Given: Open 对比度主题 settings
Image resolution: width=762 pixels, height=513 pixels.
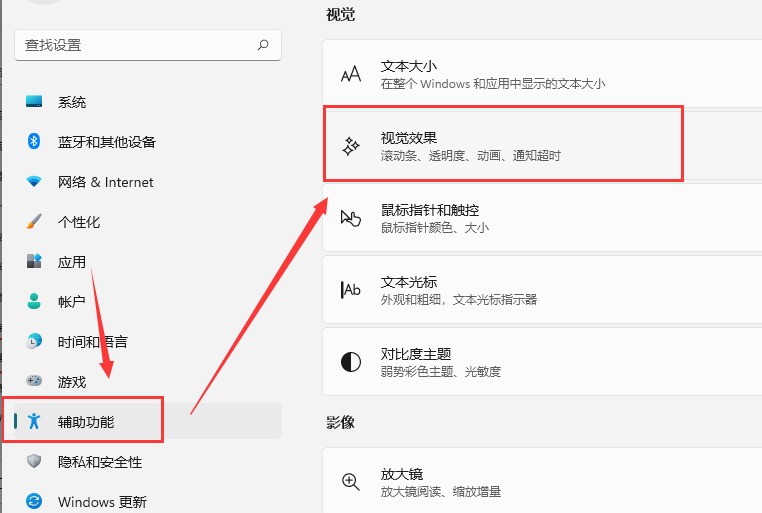Looking at the screenshot, I should coord(542,361).
